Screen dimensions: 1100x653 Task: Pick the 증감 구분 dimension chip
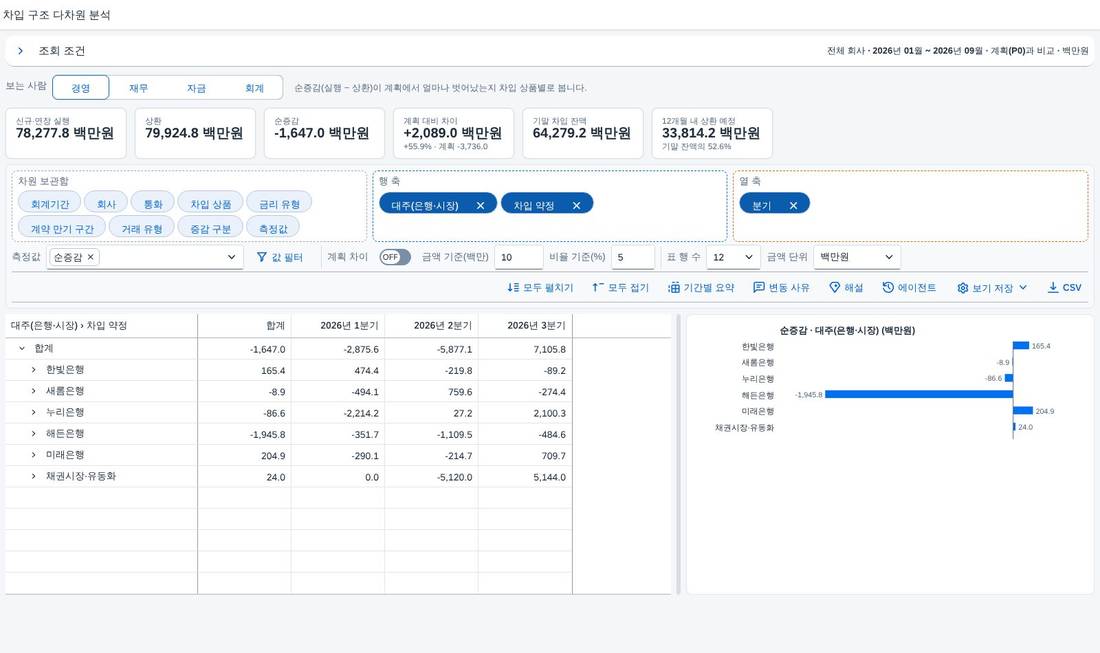tap(210, 229)
